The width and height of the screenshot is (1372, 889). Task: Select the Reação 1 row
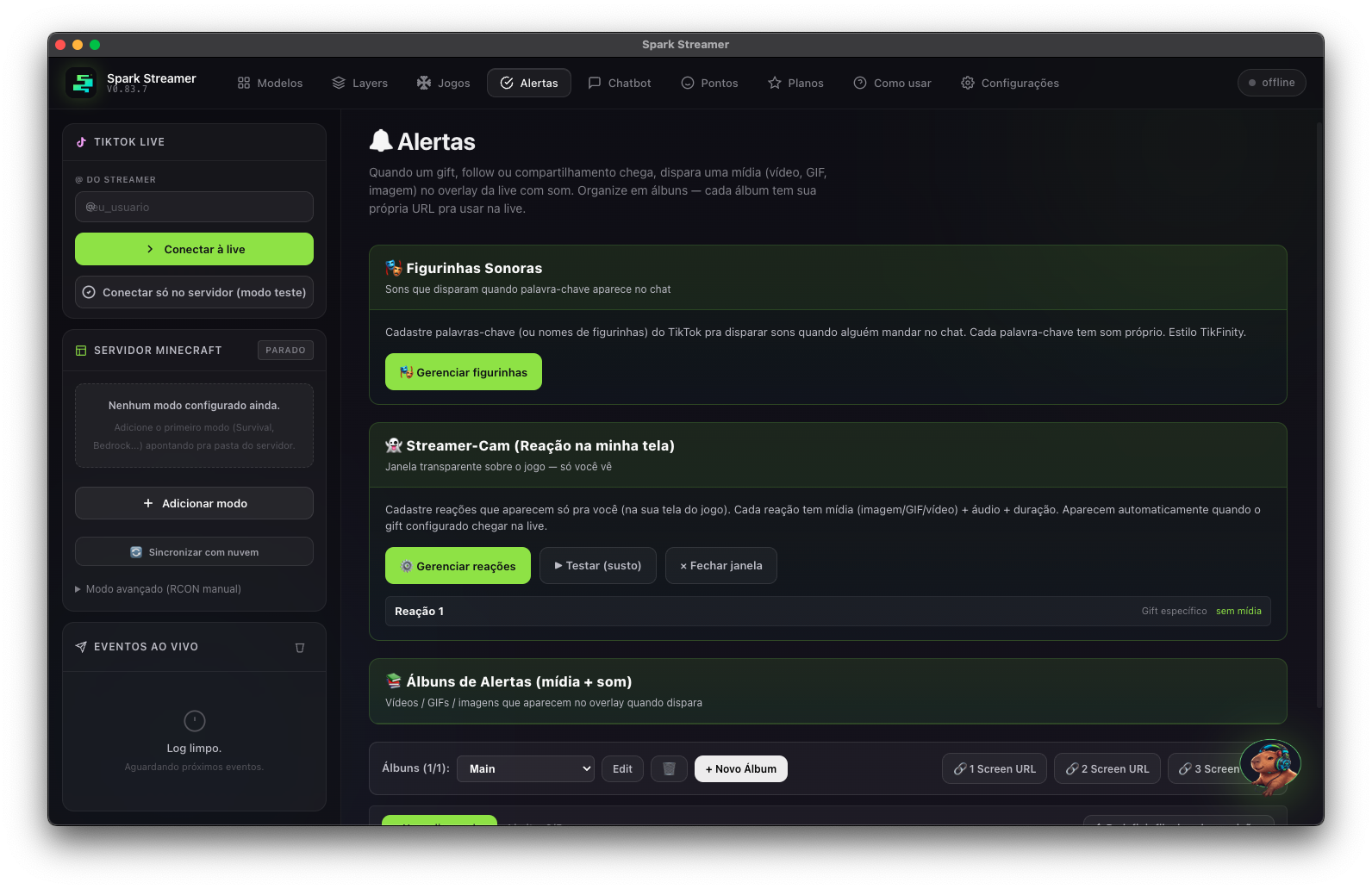click(x=827, y=612)
